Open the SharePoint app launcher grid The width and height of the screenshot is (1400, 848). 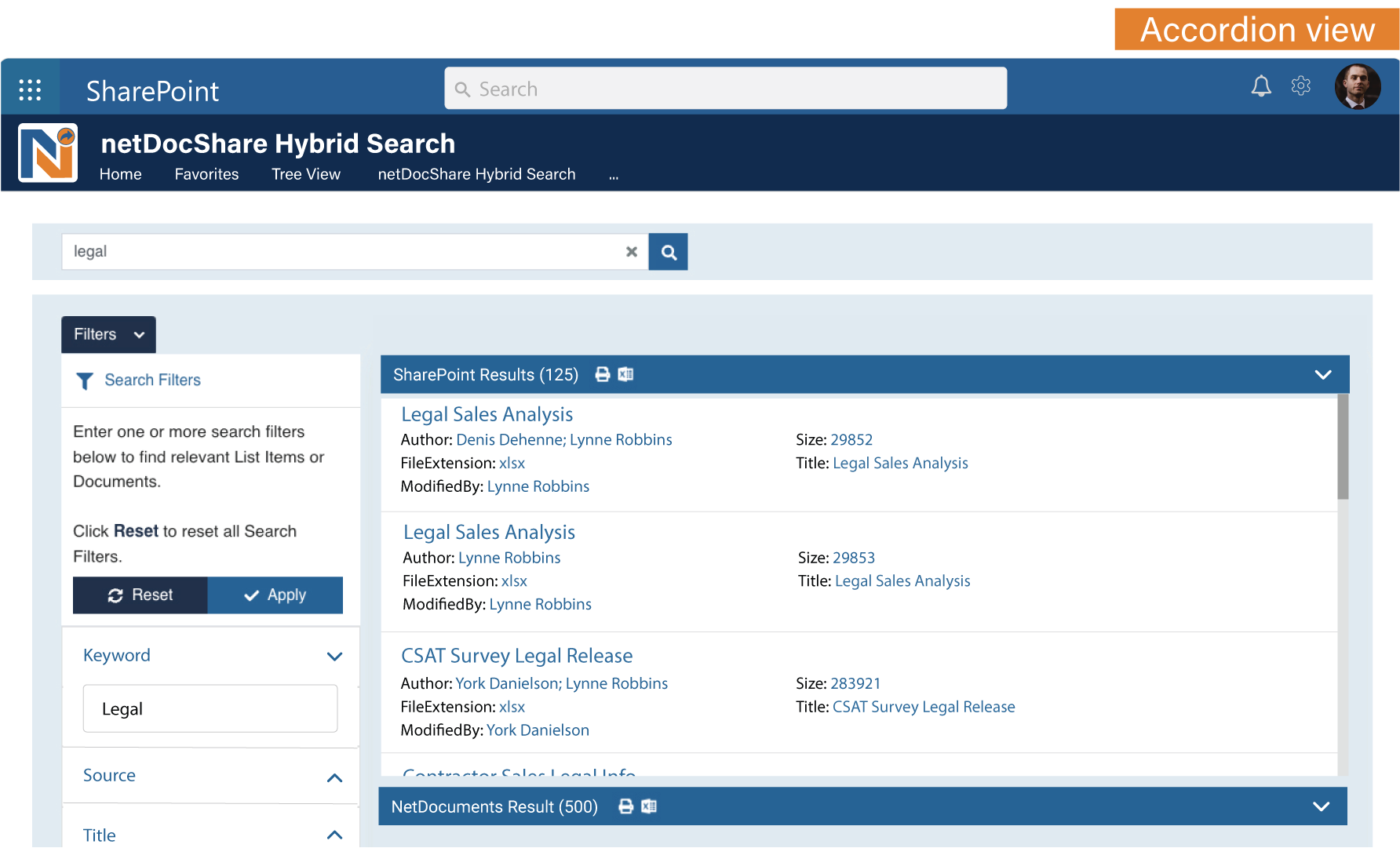tap(30, 89)
